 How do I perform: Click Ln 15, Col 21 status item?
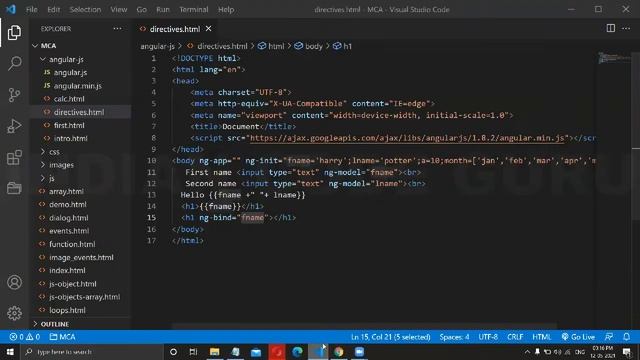pyautogui.click(x=391, y=337)
